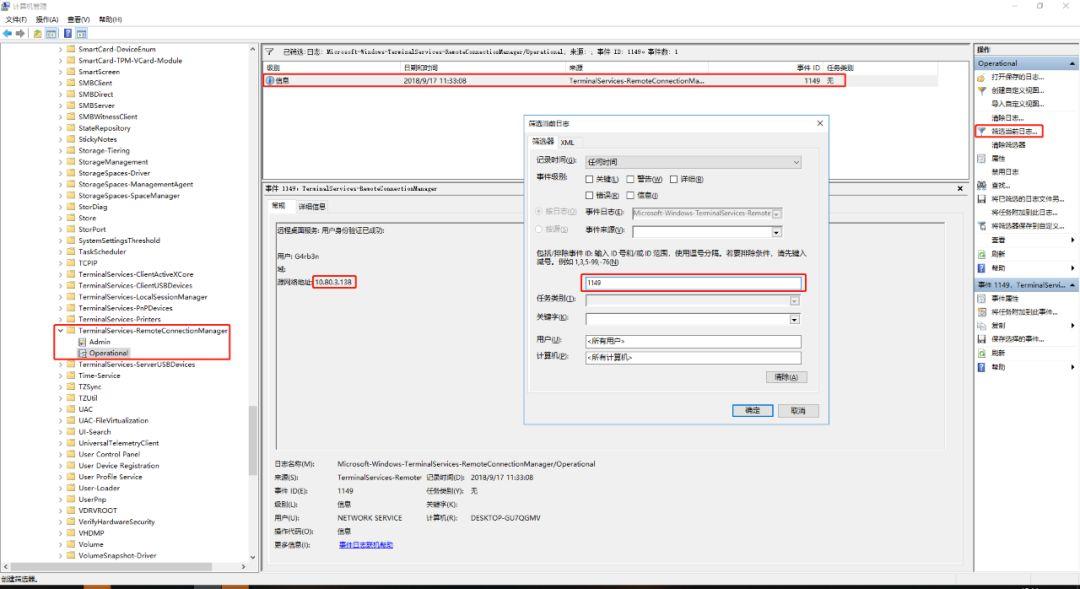
Task: Open the 事件日志联机帮助 link
Action: [366, 545]
